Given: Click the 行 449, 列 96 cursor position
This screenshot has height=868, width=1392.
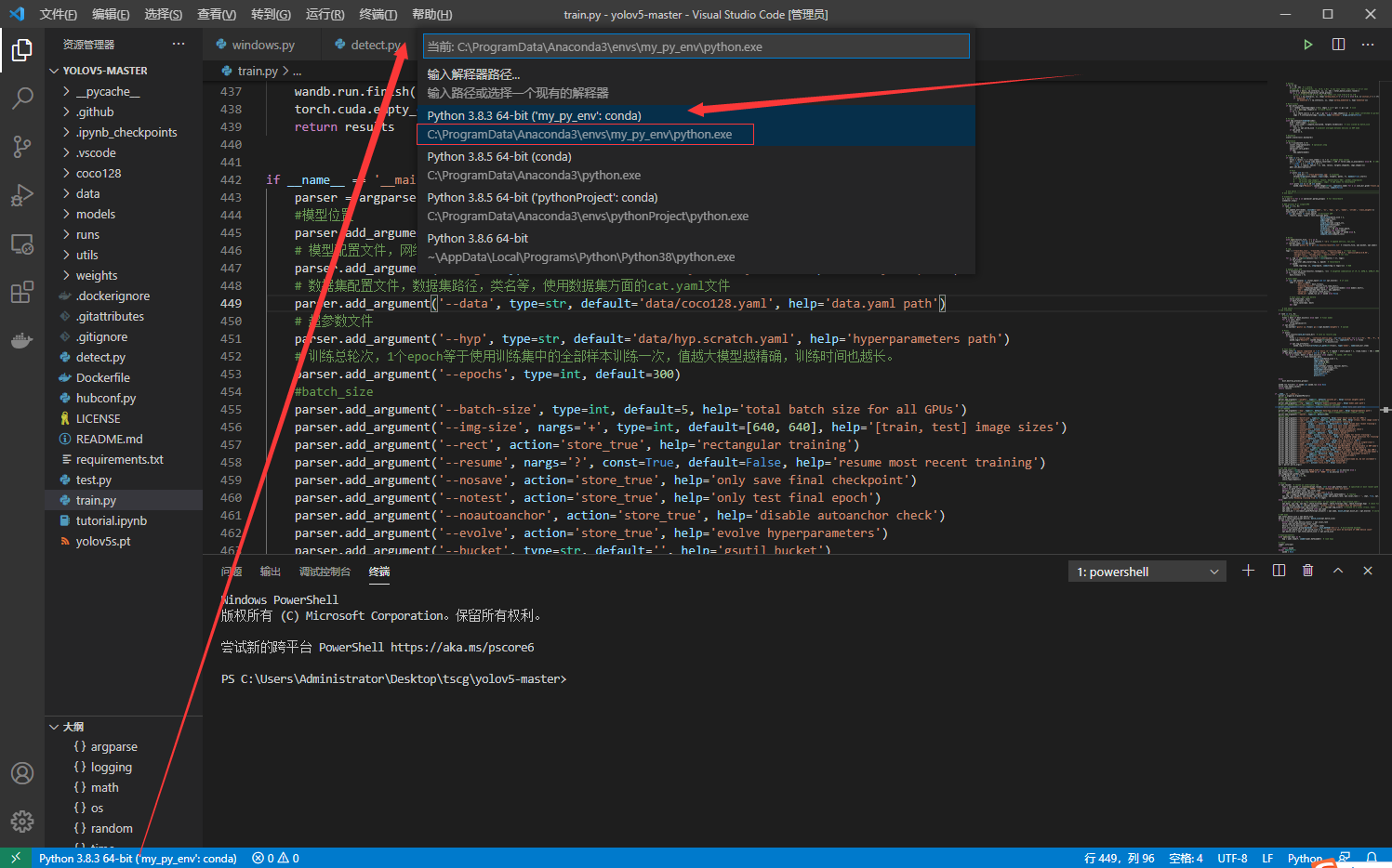Looking at the screenshot, I should [x=1120, y=858].
